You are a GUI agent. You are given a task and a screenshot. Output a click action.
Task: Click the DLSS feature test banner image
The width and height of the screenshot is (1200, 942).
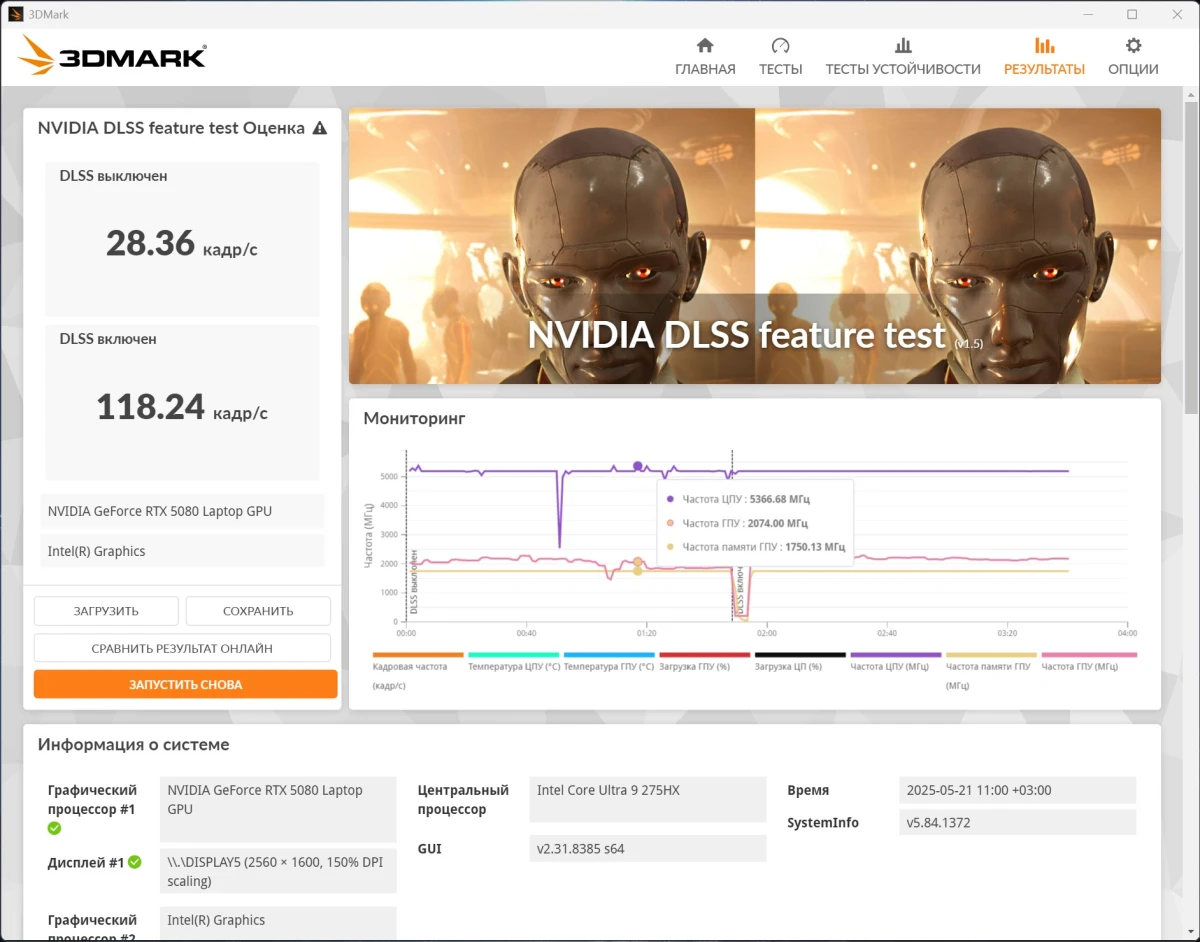tap(755, 246)
